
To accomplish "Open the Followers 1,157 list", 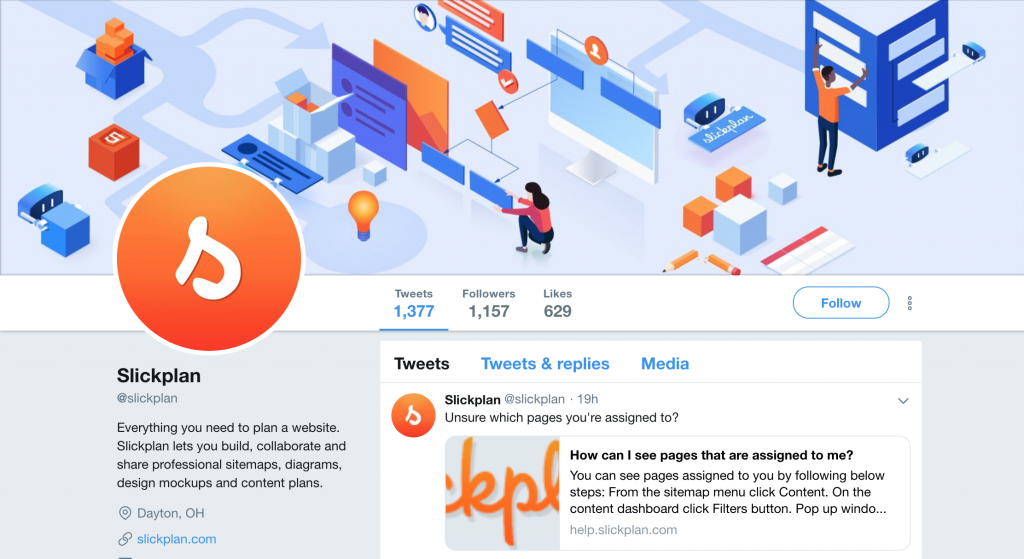I will tap(488, 304).
